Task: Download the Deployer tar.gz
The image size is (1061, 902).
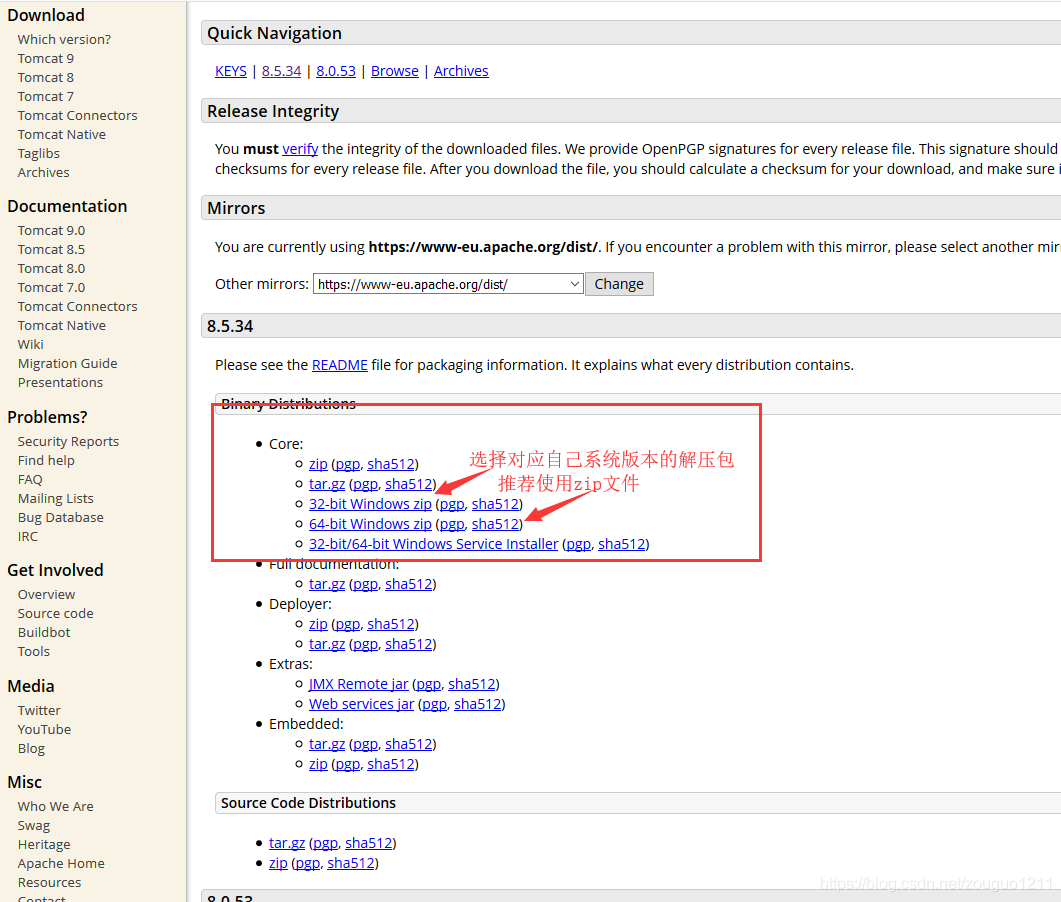Action: point(327,644)
